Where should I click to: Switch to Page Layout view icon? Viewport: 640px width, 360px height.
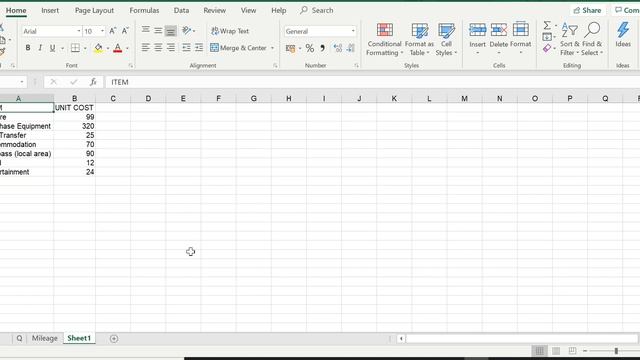[x=556, y=351]
